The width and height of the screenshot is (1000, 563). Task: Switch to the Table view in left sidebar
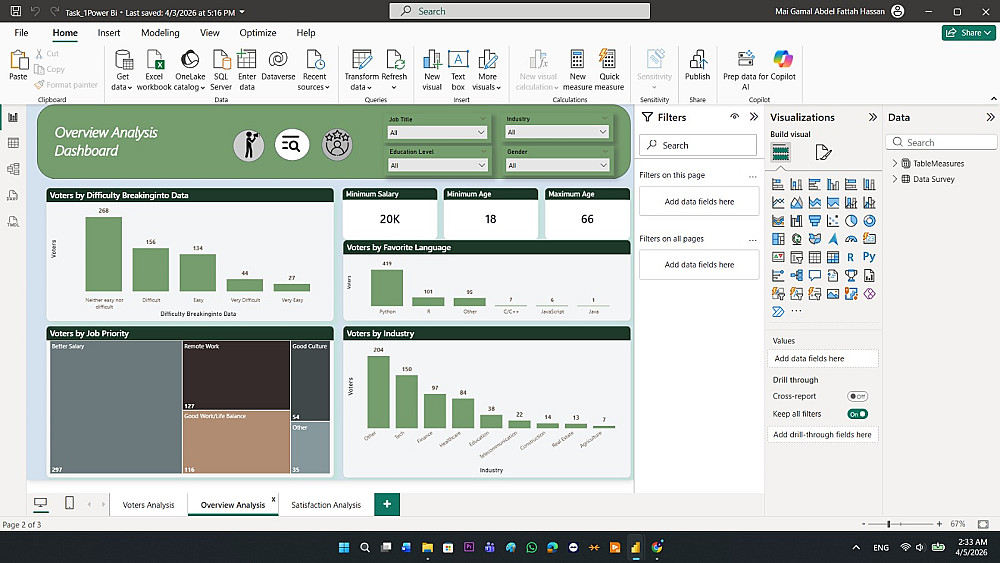[13, 143]
